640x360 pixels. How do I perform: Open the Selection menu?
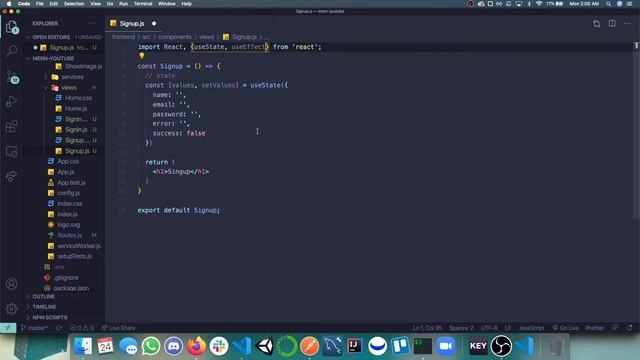coord(74,4)
